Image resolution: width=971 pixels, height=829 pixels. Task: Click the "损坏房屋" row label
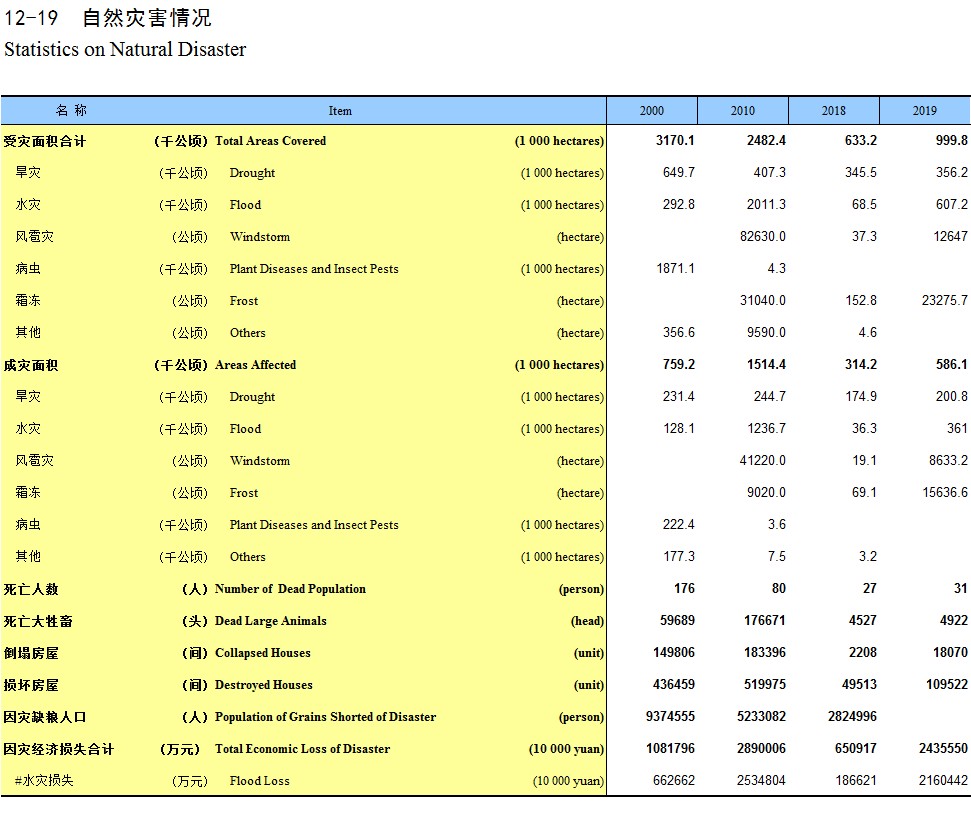click(x=31, y=685)
